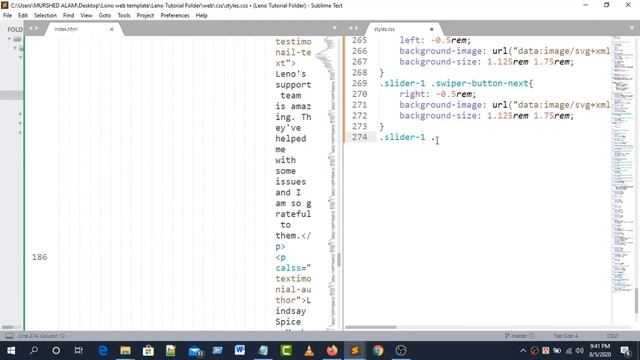
Task: Click the FOLDERS sidebar heading
Action: 15,29
